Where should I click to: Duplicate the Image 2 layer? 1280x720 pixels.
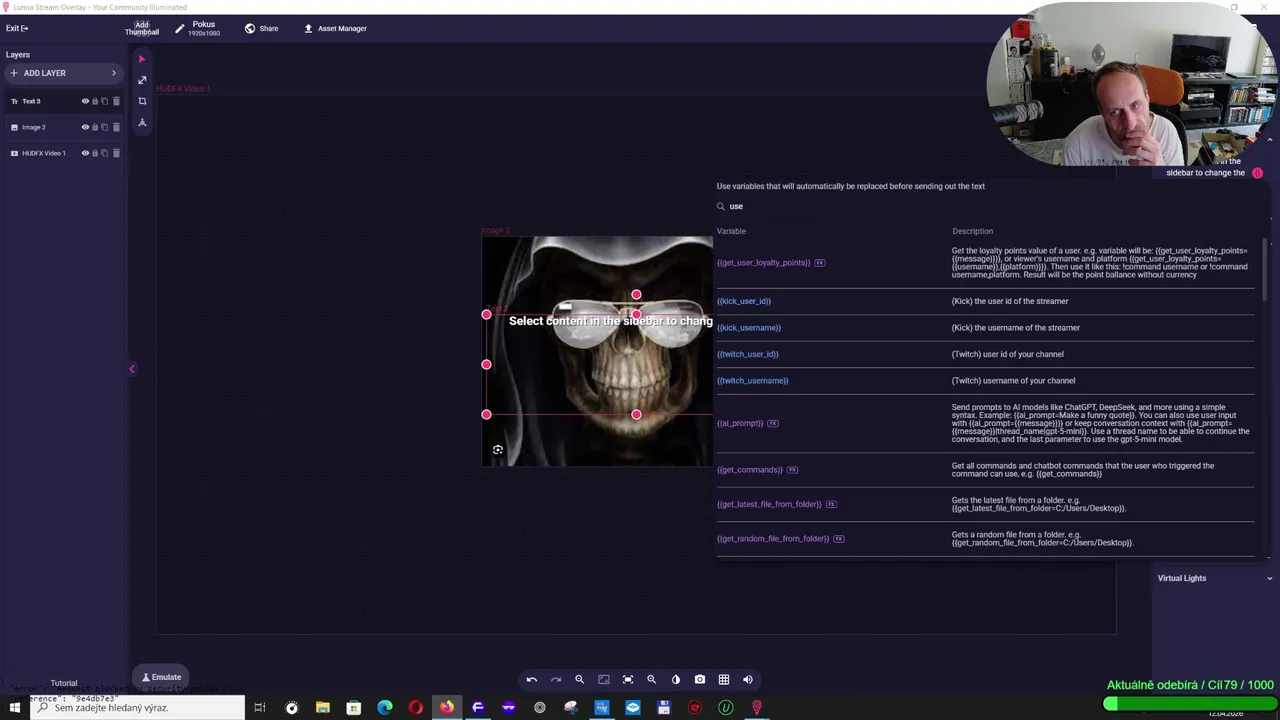pos(105,127)
